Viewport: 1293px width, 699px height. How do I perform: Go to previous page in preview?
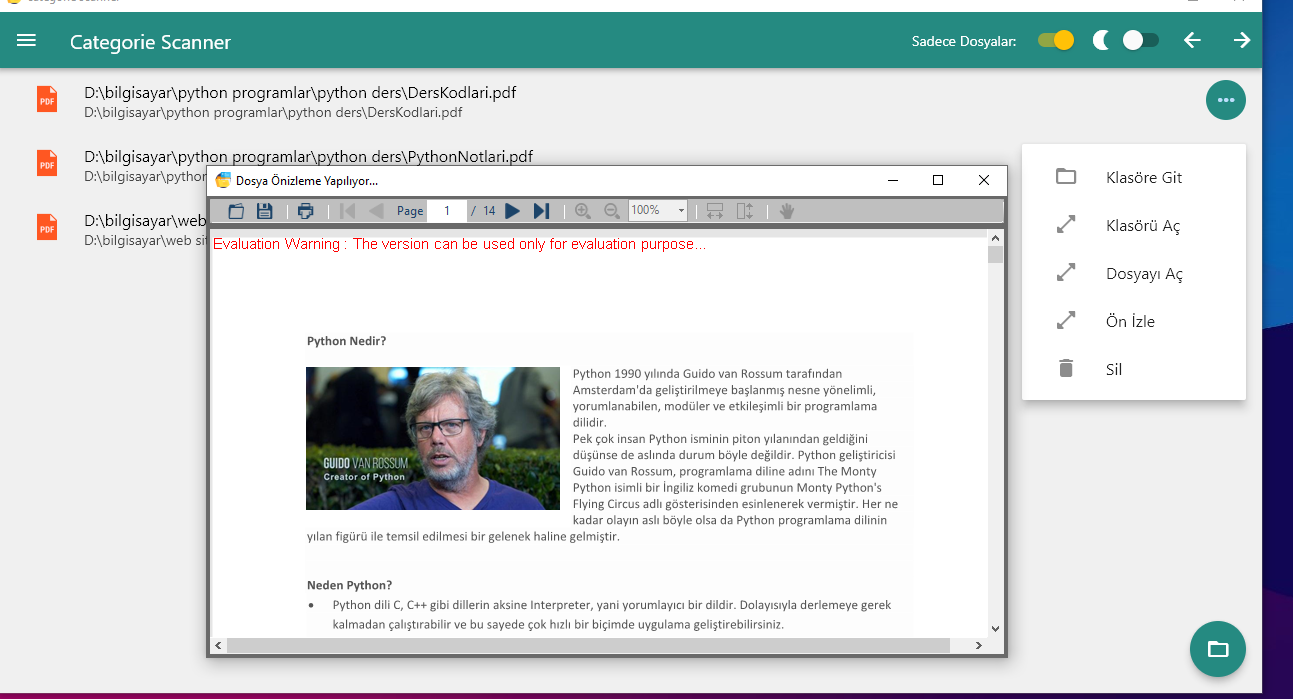point(376,211)
